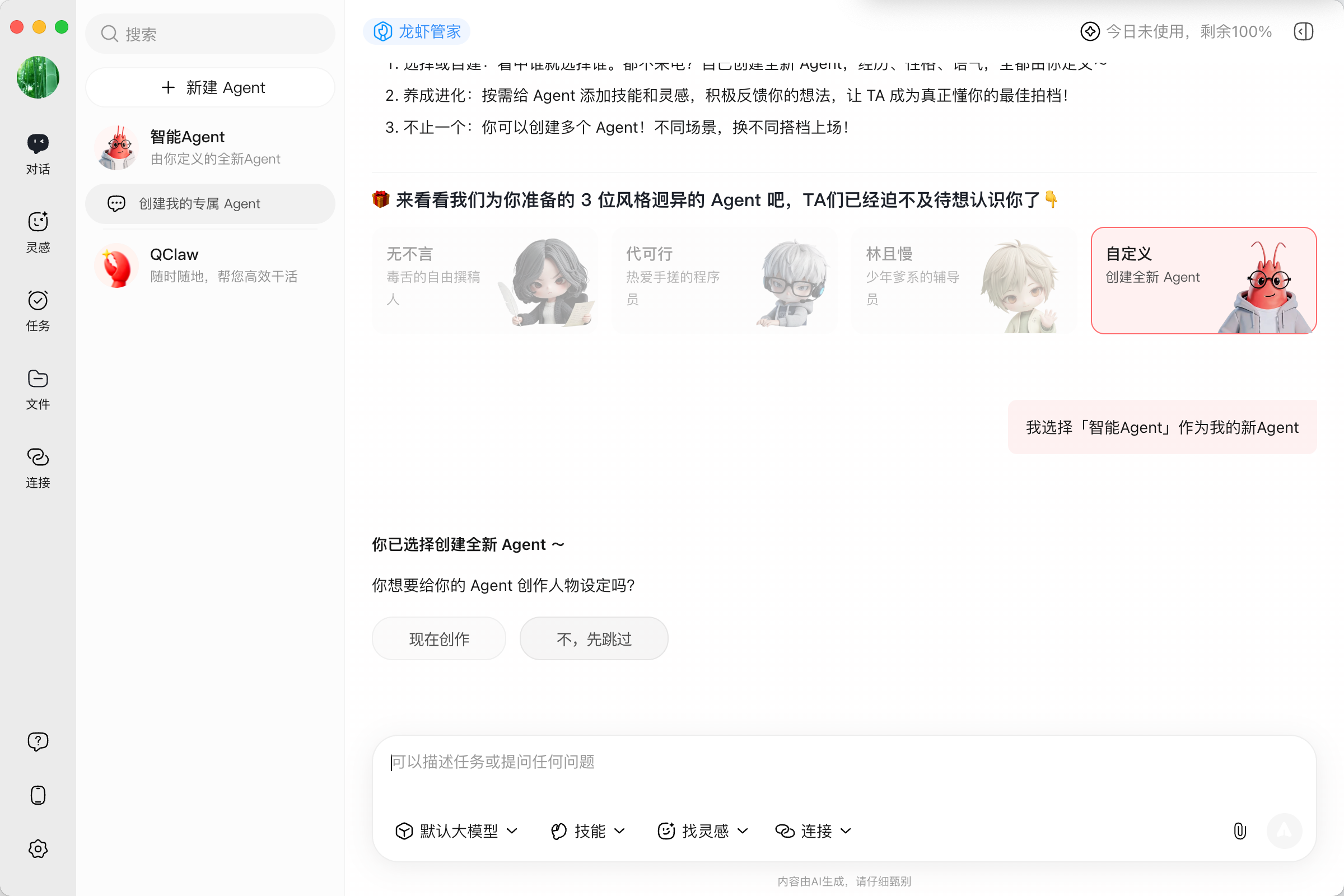Viewport: 1344px width, 896px height.
Task: Expand the 找灵感 dropdown
Action: pyautogui.click(x=703, y=830)
